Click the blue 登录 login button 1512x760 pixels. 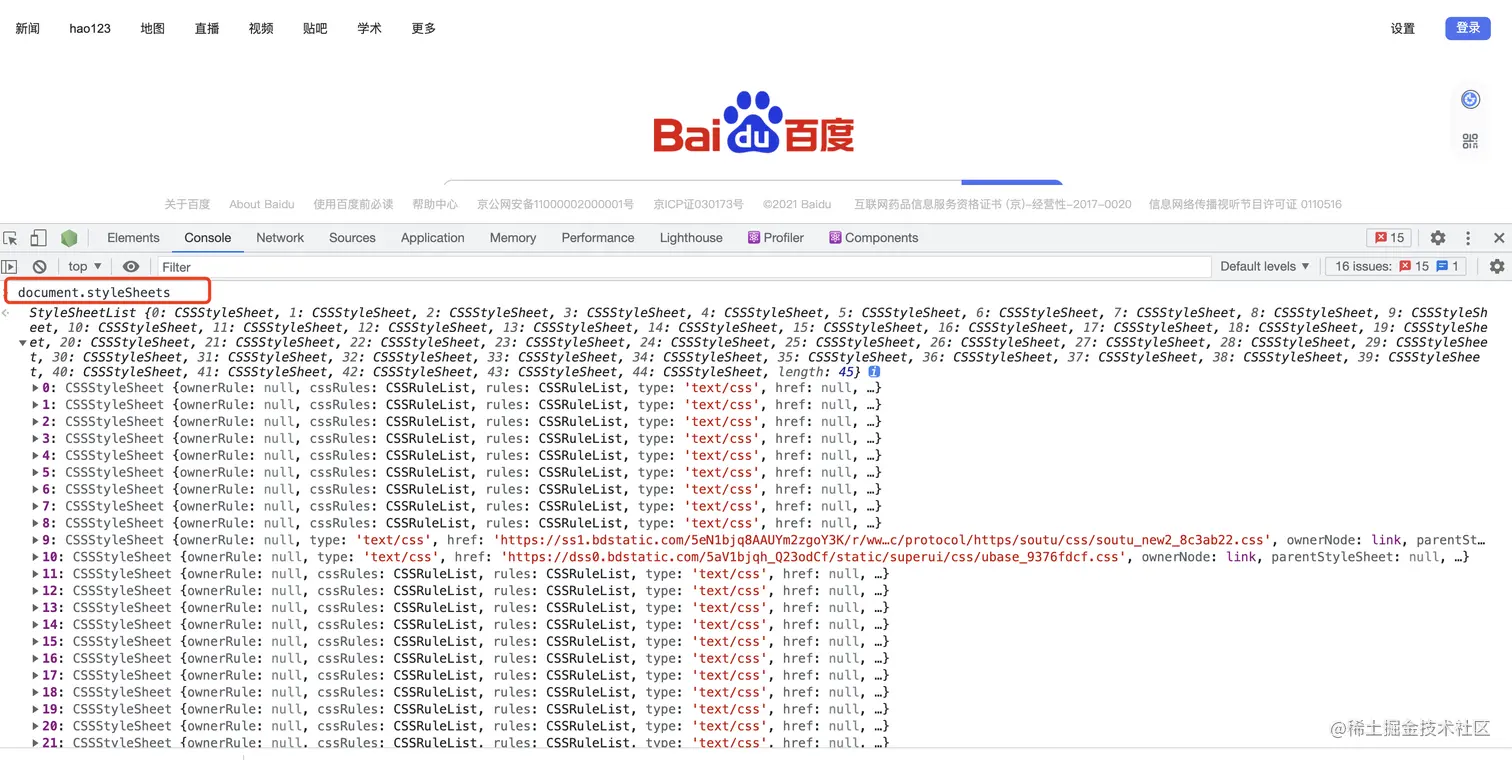pos(1468,28)
